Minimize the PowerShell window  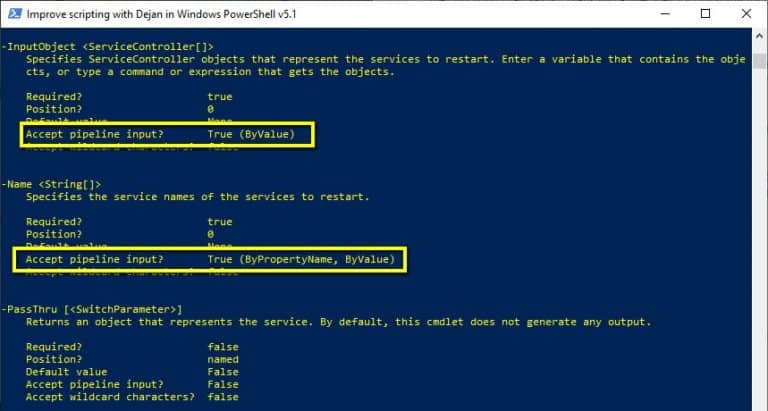(665, 14)
